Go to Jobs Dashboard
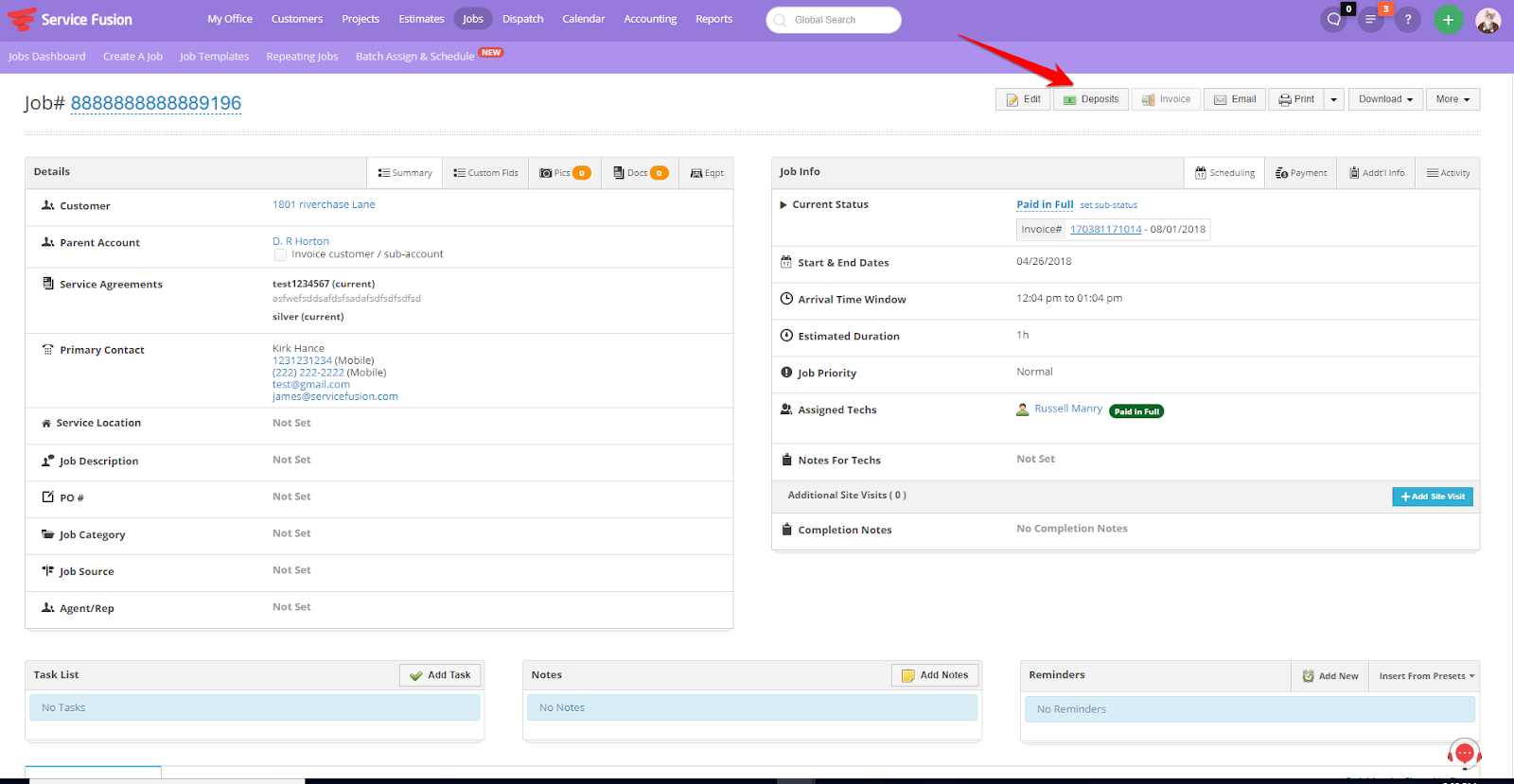This screenshot has height=784, width=1514. click(x=47, y=57)
